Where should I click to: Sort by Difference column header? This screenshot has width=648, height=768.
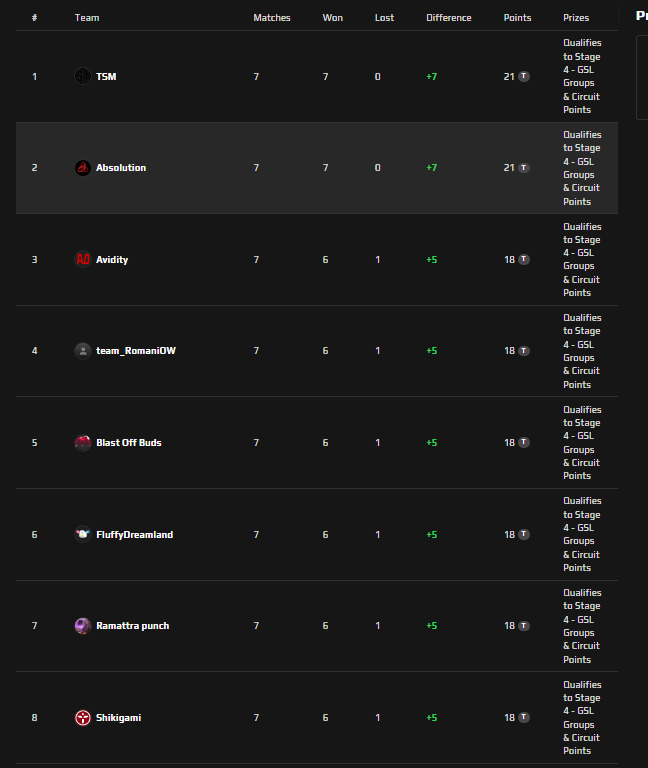click(x=448, y=18)
